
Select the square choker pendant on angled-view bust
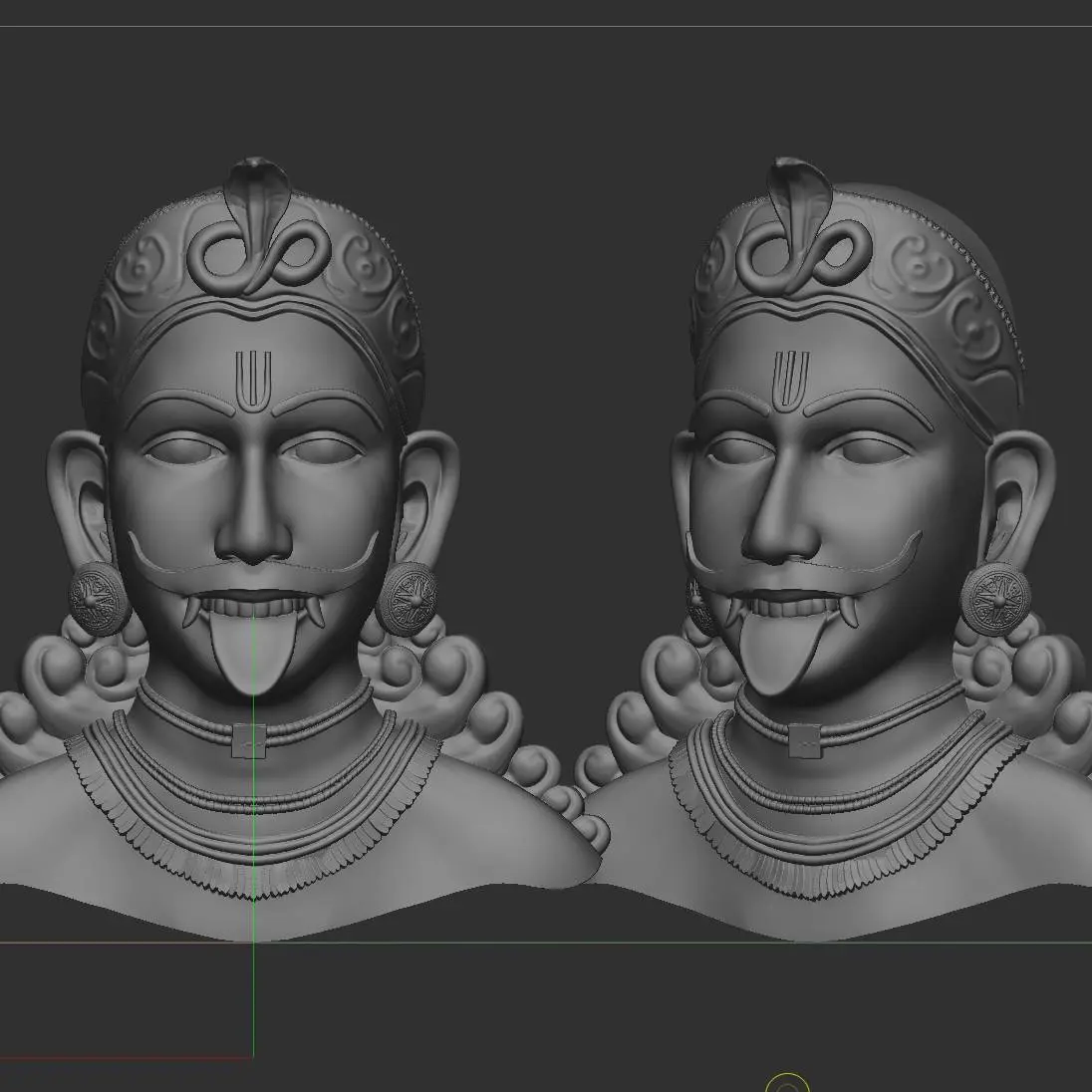(x=803, y=740)
